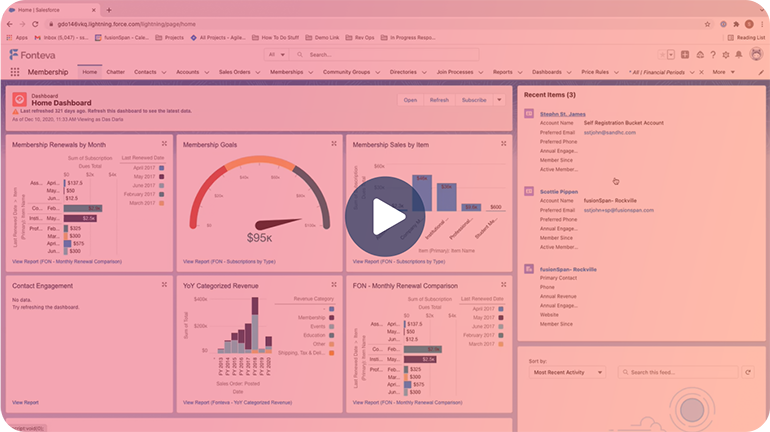Select the Price Rules tab
This screenshot has height=432, width=770.
pos(595,72)
